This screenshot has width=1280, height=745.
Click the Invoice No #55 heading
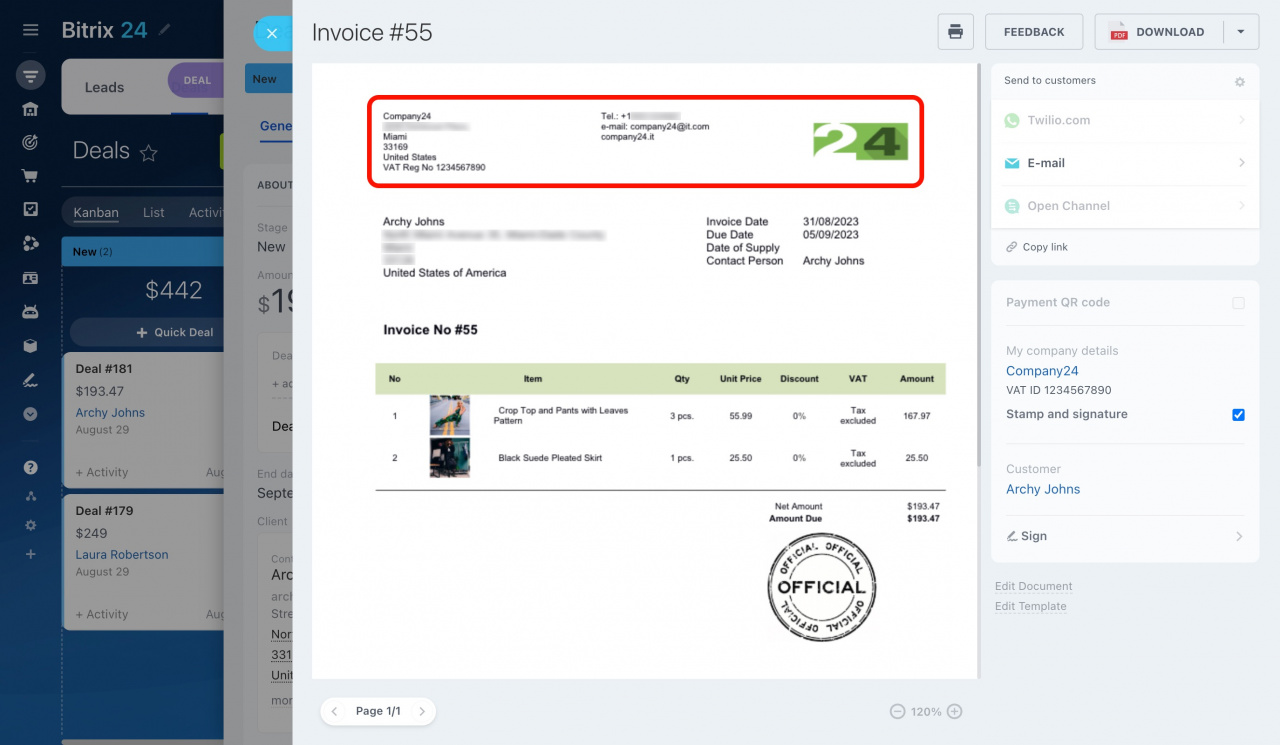point(431,329)
